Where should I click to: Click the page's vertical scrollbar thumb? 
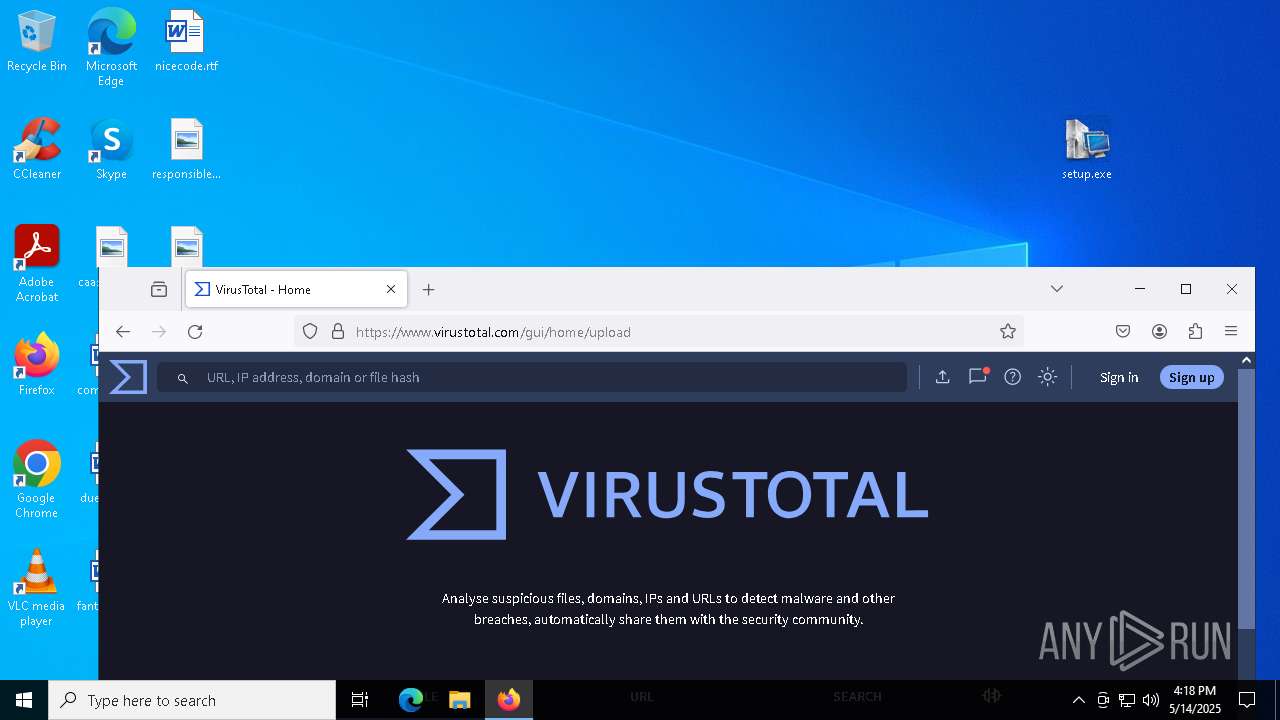point(1246,498)
